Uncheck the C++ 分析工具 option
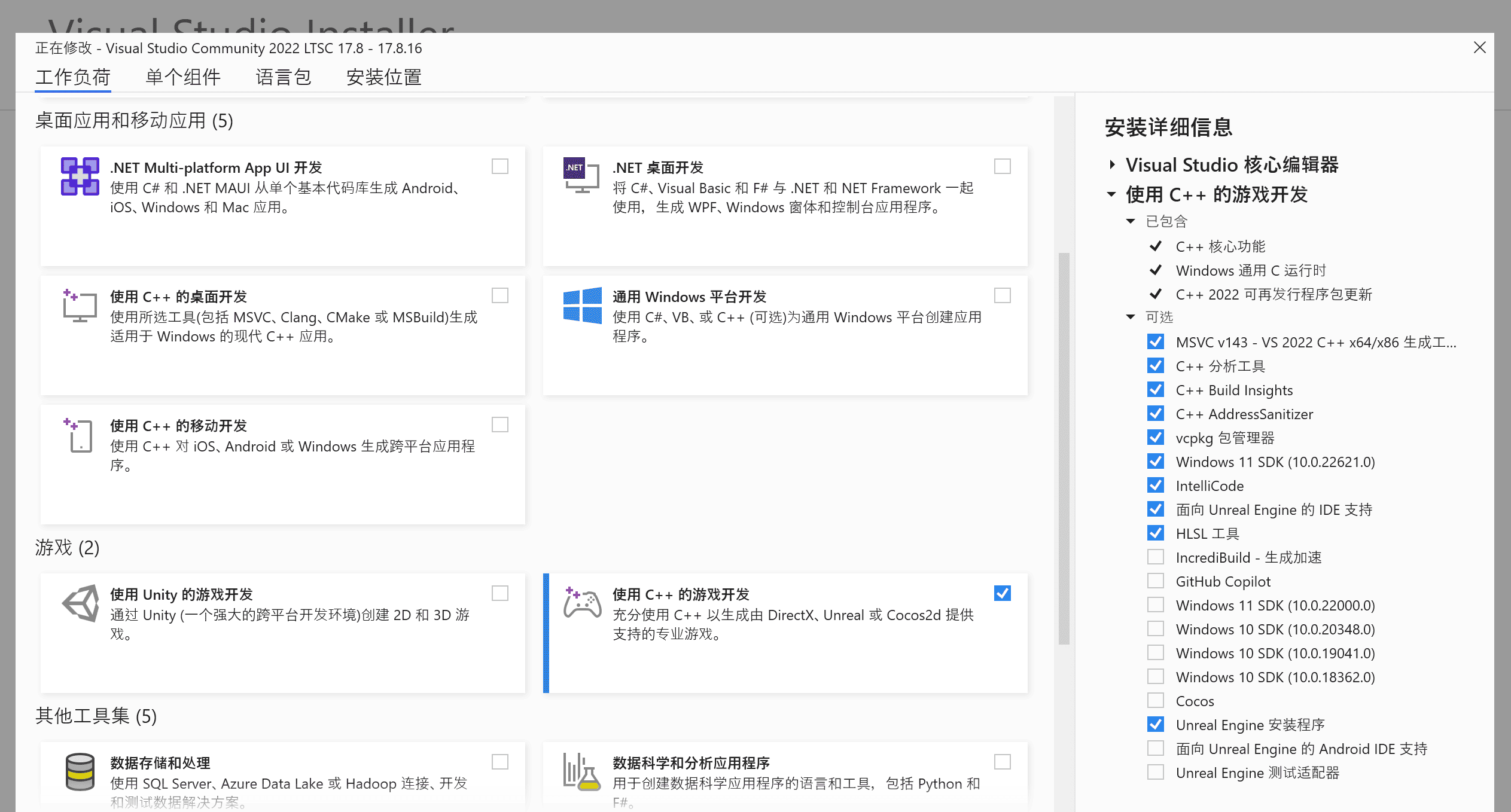This screenshot has width=1511, height=812. coord(1156,365)
